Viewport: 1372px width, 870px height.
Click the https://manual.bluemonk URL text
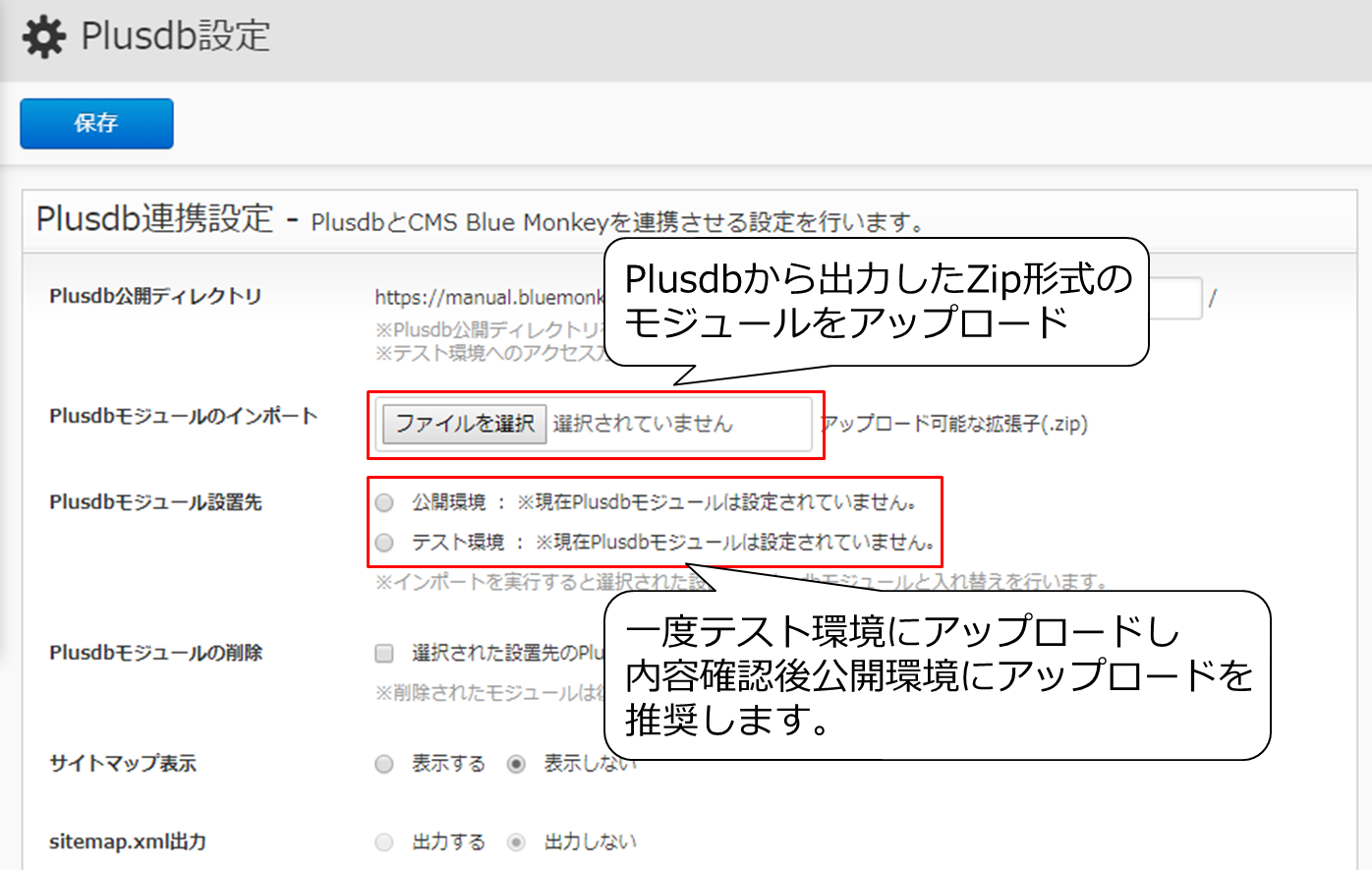coord(488,297)
